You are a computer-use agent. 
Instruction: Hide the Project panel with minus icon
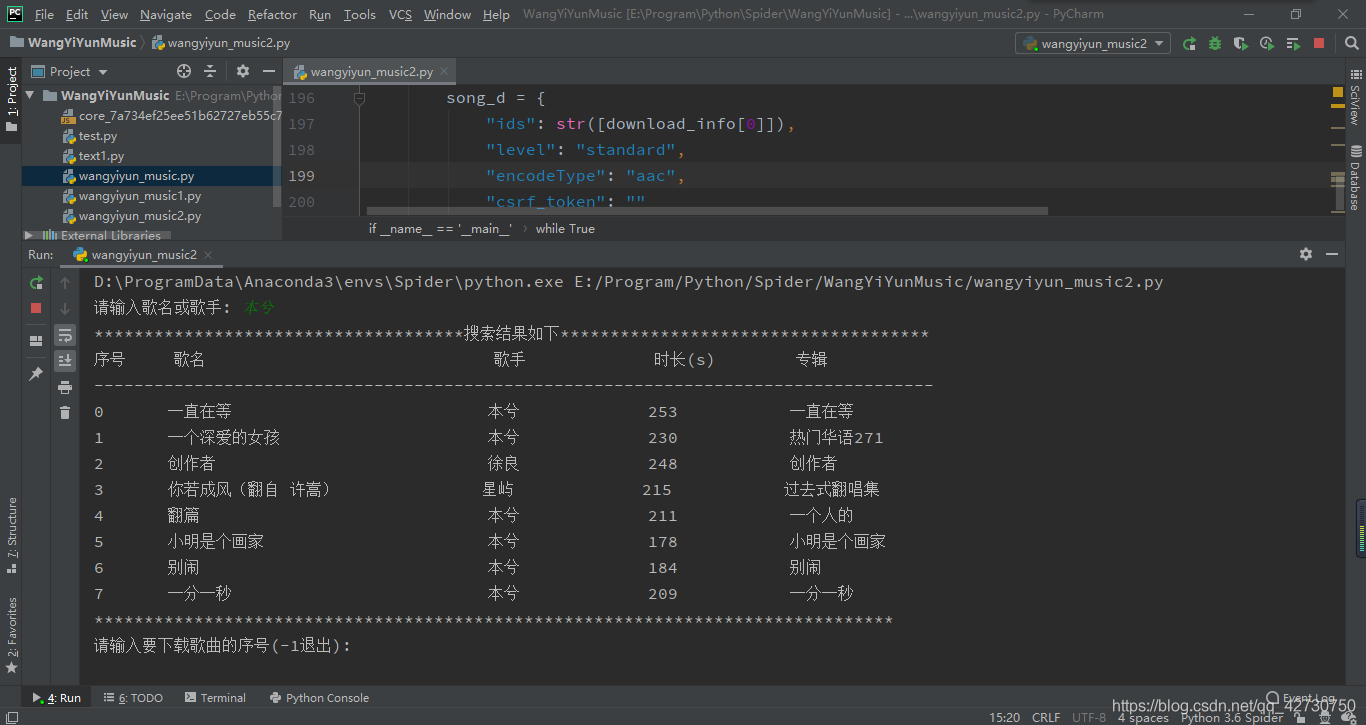point(269,71)
